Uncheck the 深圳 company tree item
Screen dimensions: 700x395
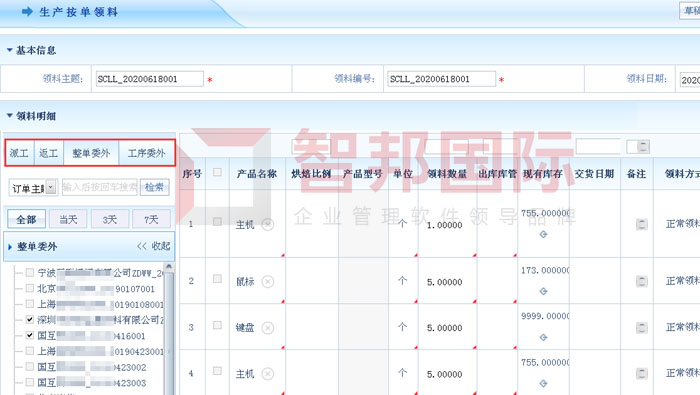tap(29, 319)
